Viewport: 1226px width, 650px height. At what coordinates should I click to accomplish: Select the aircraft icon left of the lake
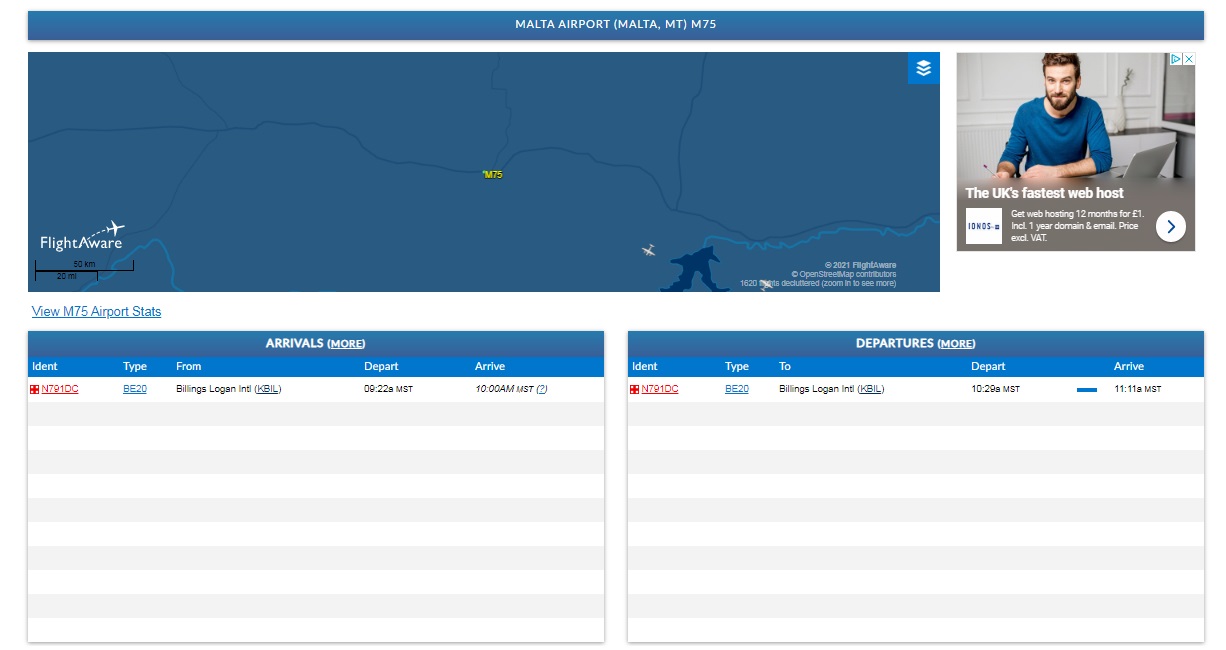[649, 250]
